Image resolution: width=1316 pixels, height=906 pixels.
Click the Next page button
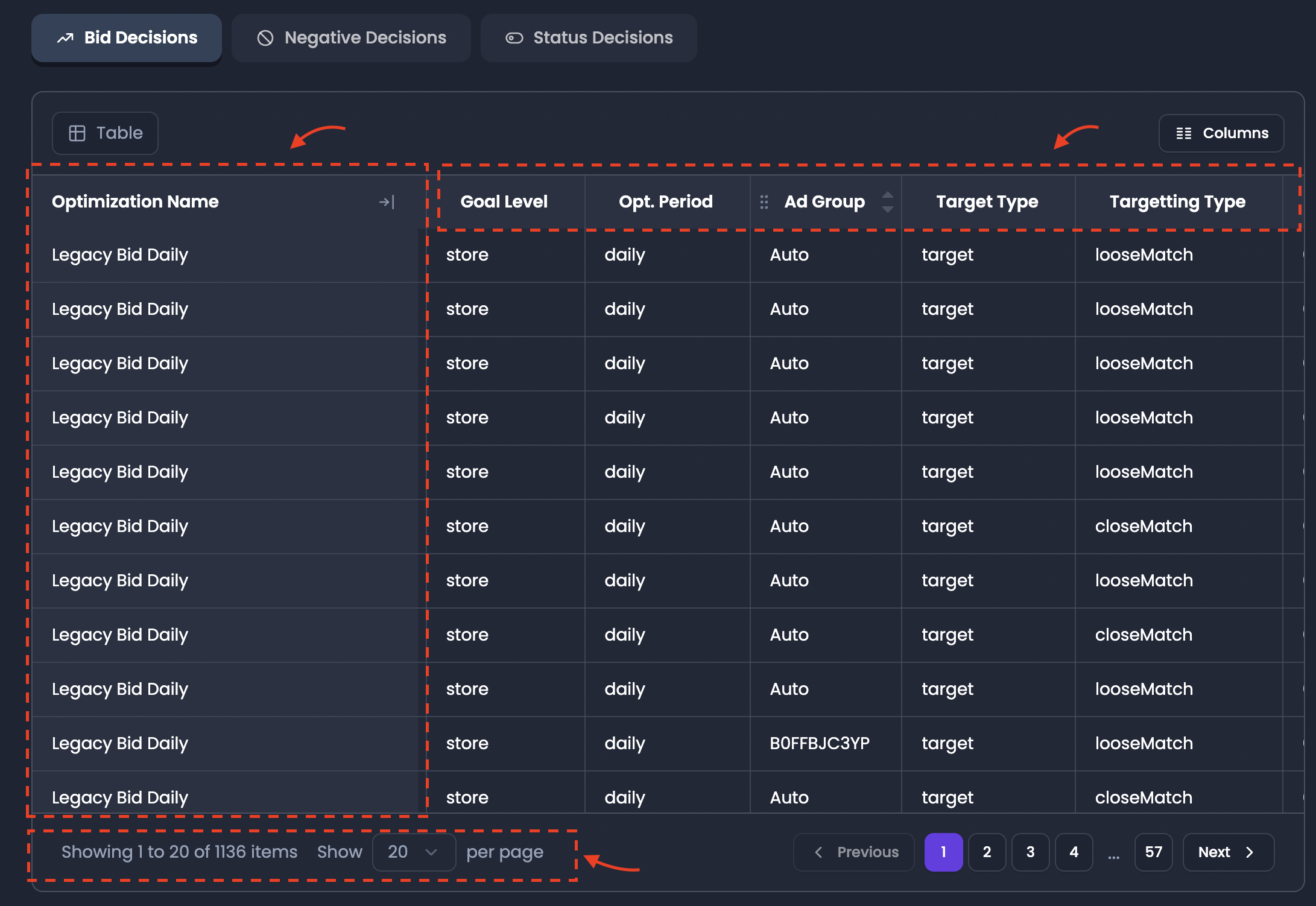pyautogui.click(x=1229, y=852)
